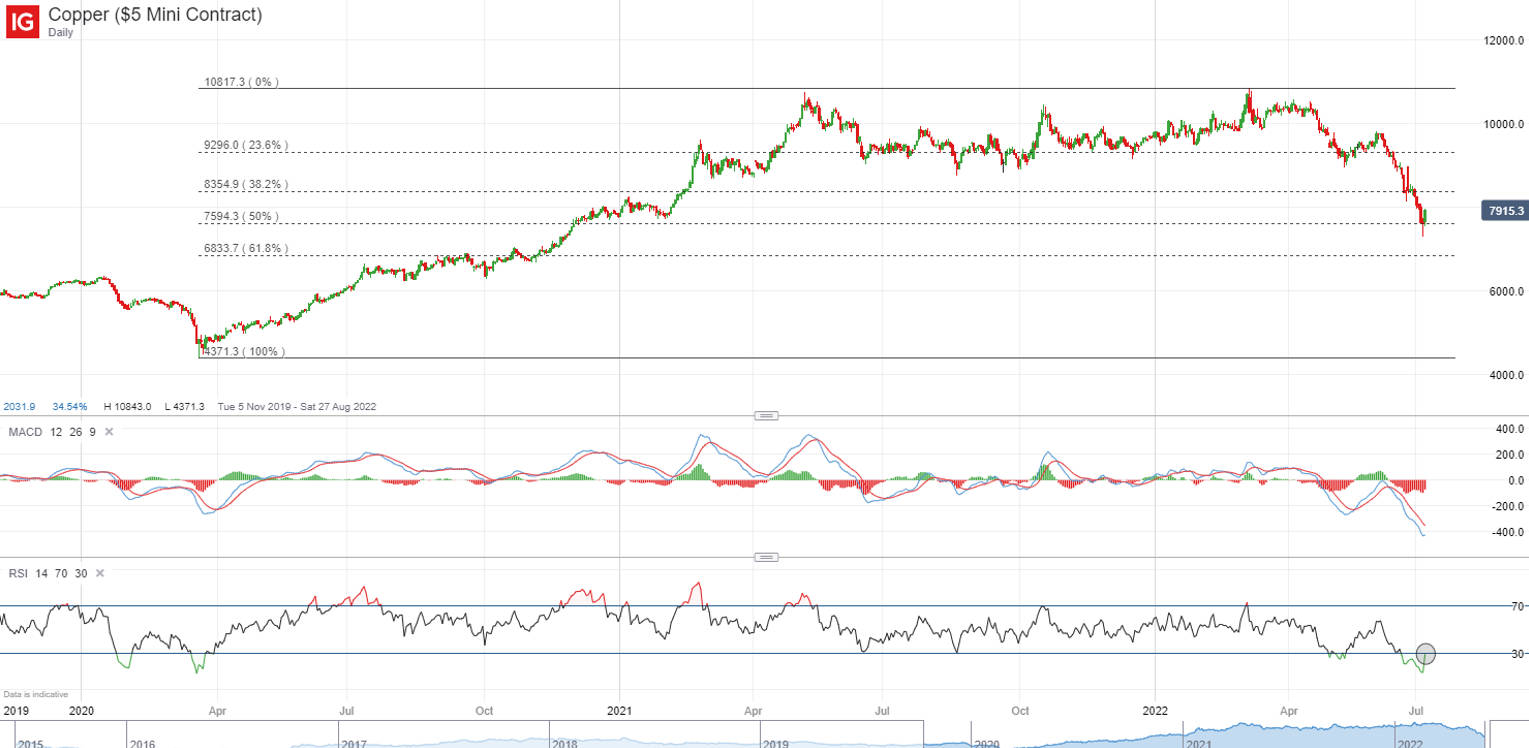Open the Daily timeframe selector
Image resolution: width=1529 pixels, height=748 pixels.
tap(61, 33)
